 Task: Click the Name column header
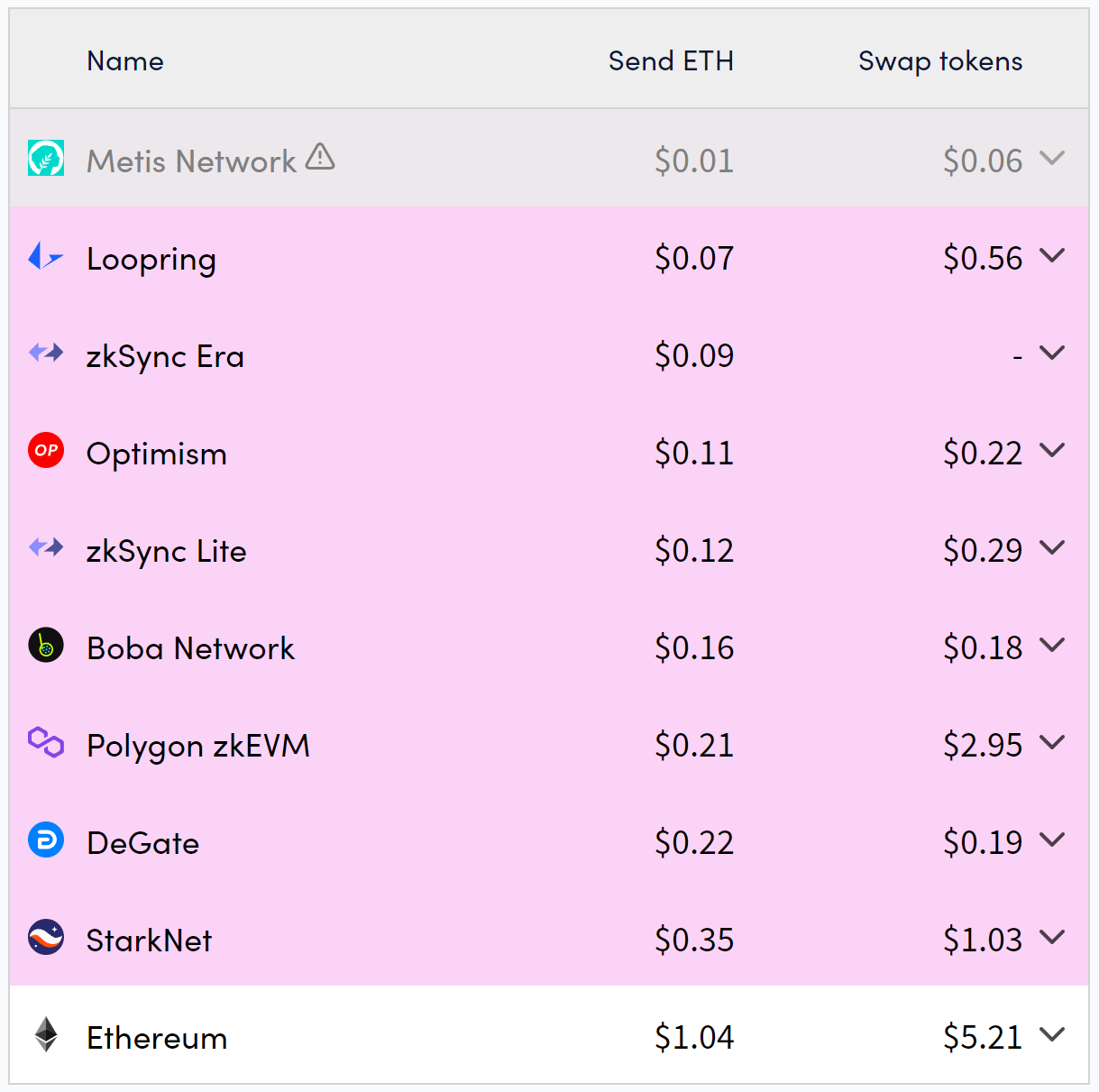pyautogui.click(x=125, y=61)
